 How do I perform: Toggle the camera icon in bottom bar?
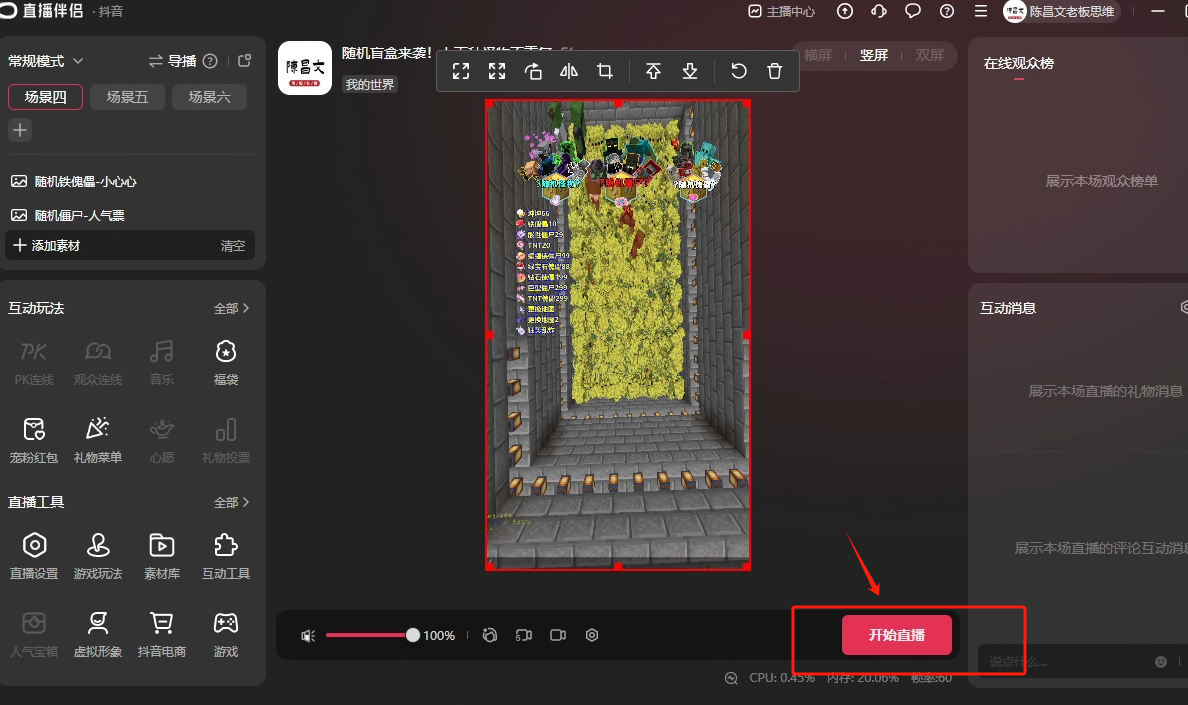(558, 635)
